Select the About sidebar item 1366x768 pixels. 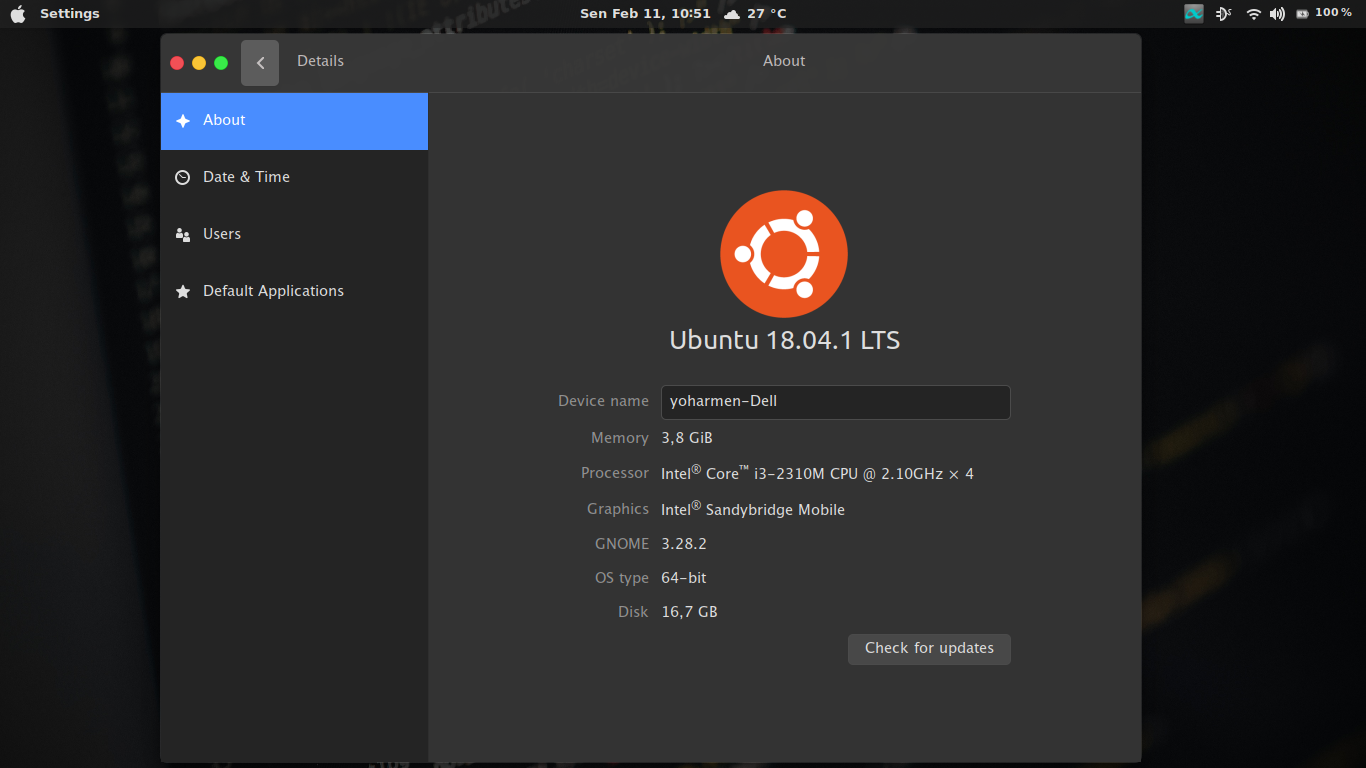click(294, 121)
